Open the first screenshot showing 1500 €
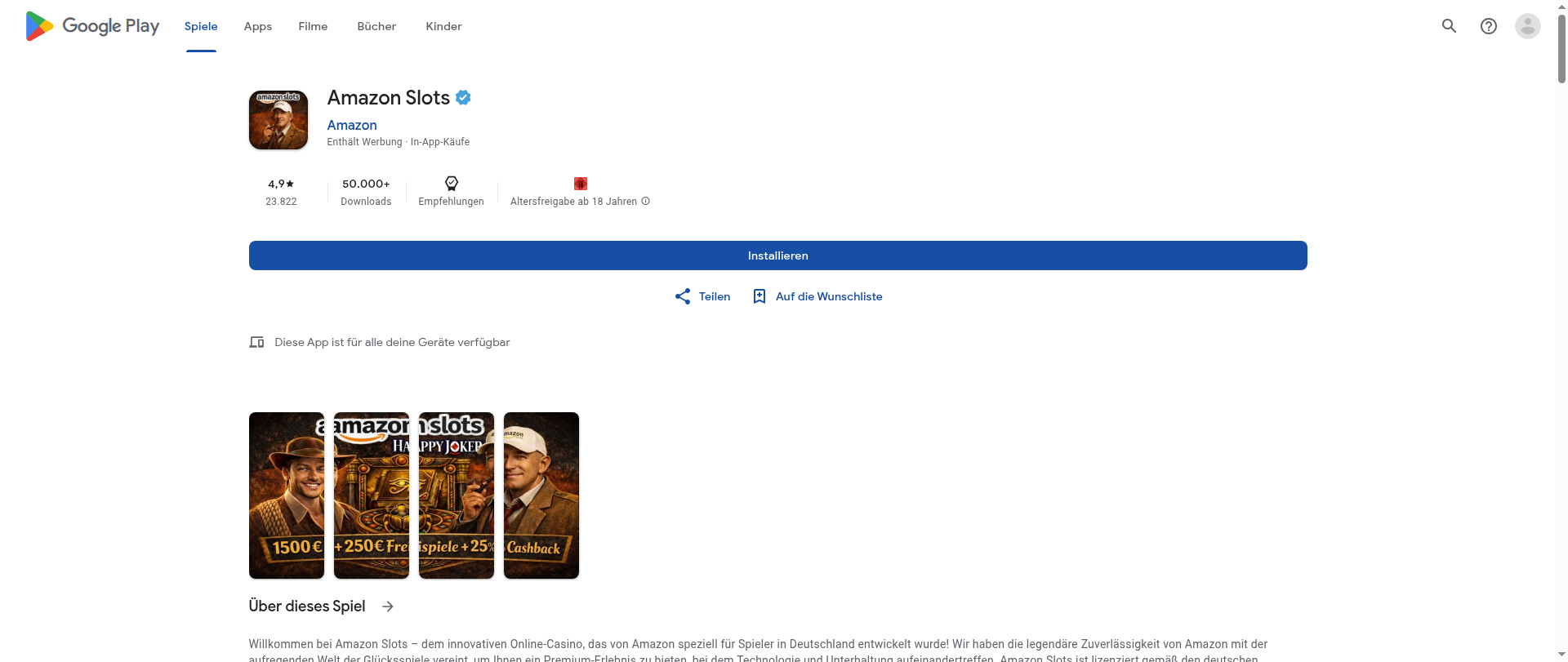Screen dimensions: 1568x662 click(287, 495)
